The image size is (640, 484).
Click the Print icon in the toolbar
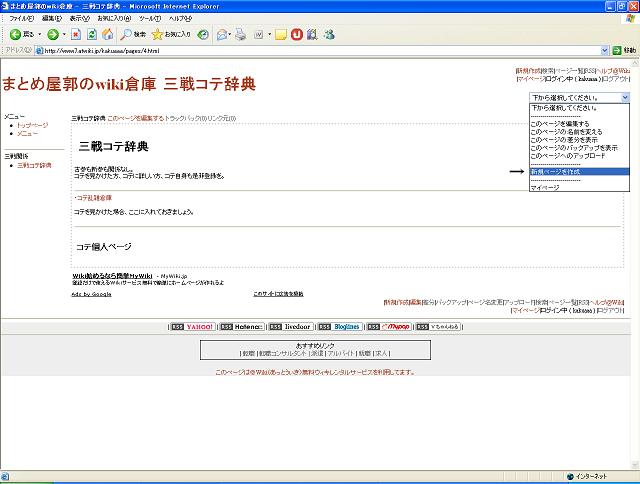click(240, 34)
